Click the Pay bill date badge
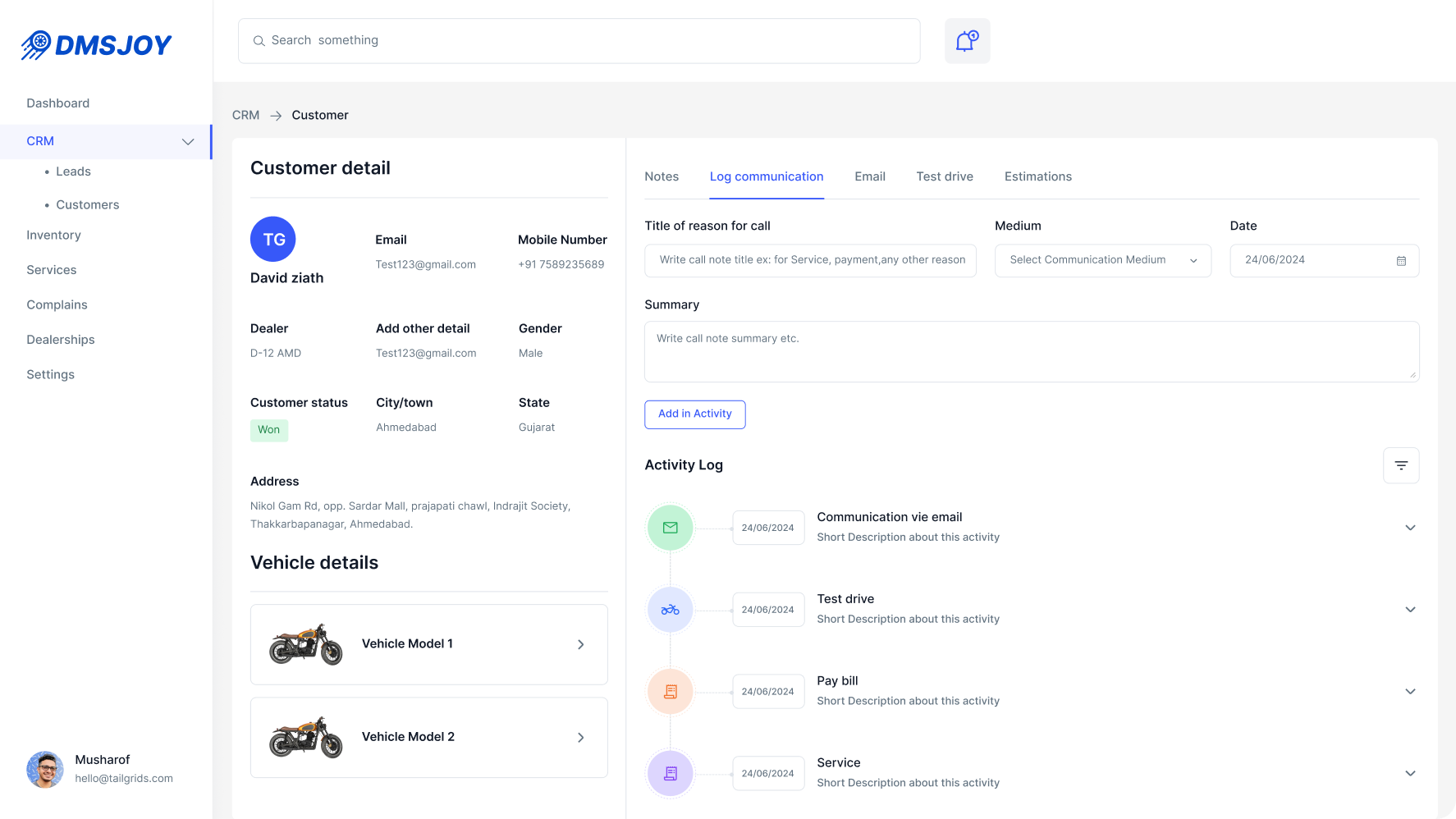 (x=768, y=692)
